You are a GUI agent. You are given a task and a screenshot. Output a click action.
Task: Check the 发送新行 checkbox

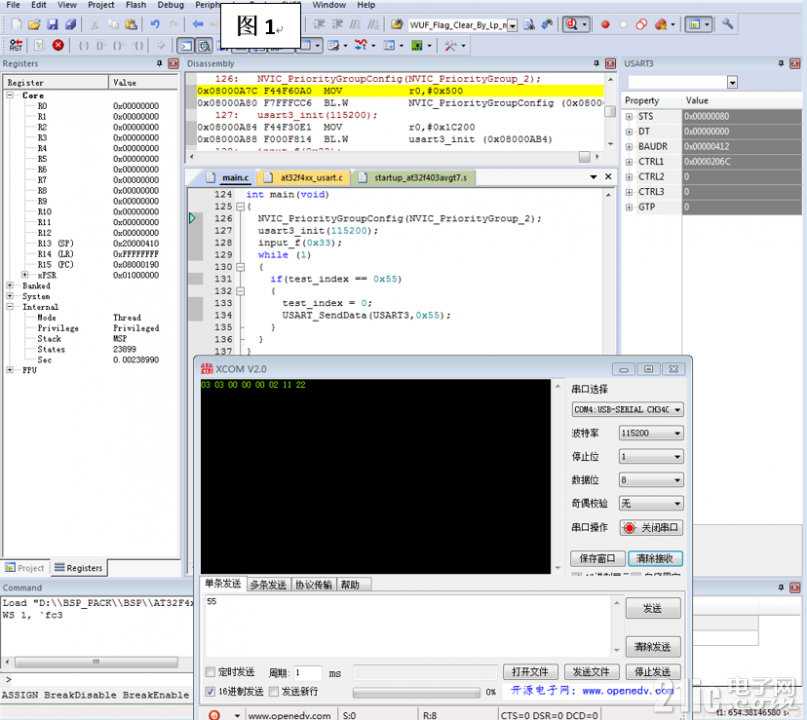(274, 691)
